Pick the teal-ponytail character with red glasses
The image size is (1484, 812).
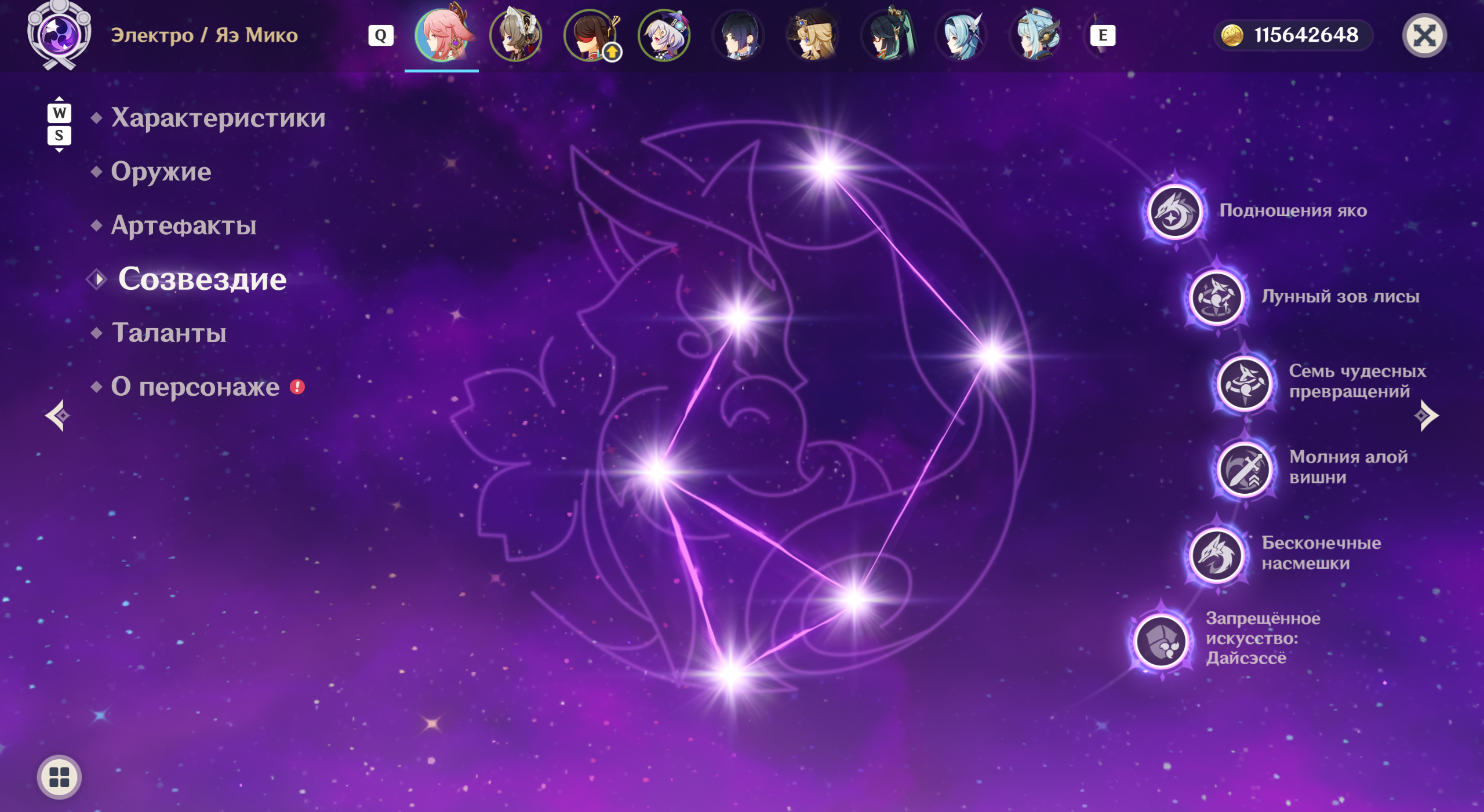click(887, 35)
